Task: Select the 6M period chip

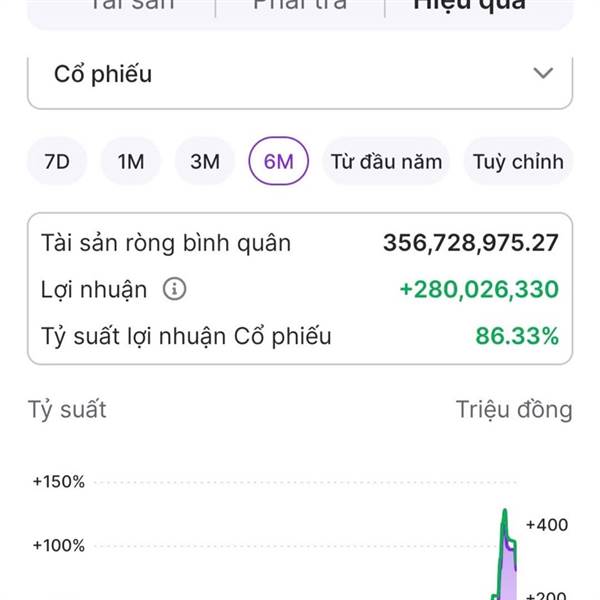Action: click(x=279, y=161)
